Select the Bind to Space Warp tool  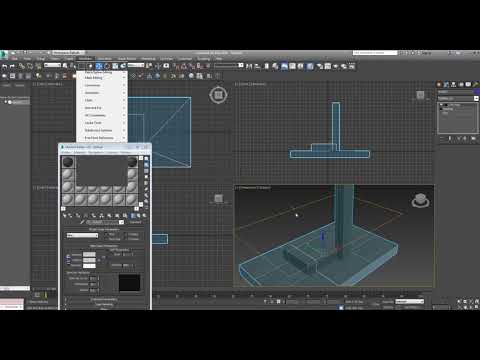(37, 66)
